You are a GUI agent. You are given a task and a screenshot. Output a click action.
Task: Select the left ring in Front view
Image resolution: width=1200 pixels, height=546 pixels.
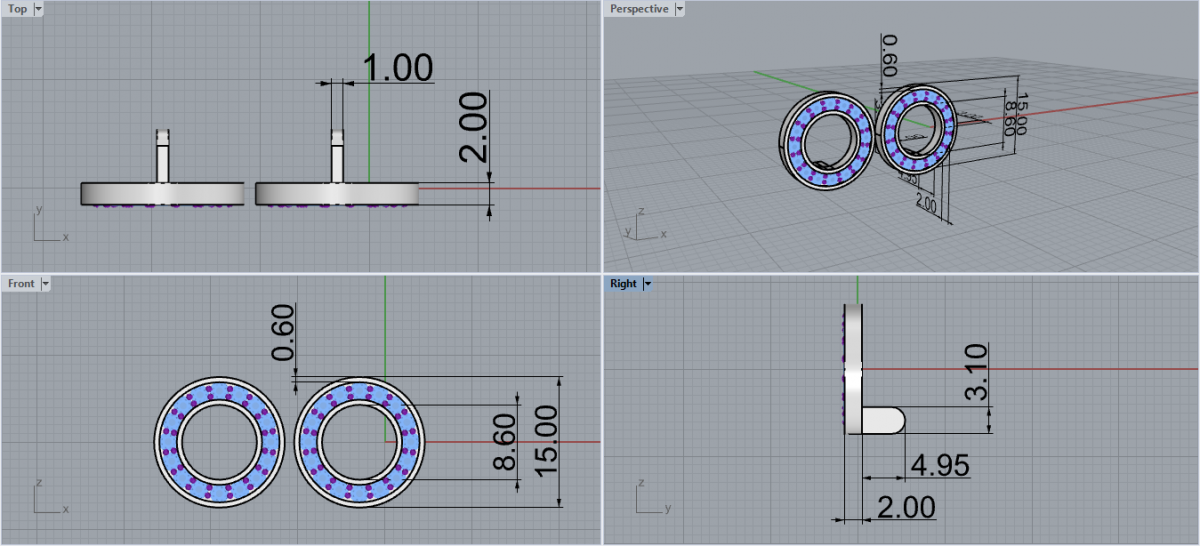167,440
